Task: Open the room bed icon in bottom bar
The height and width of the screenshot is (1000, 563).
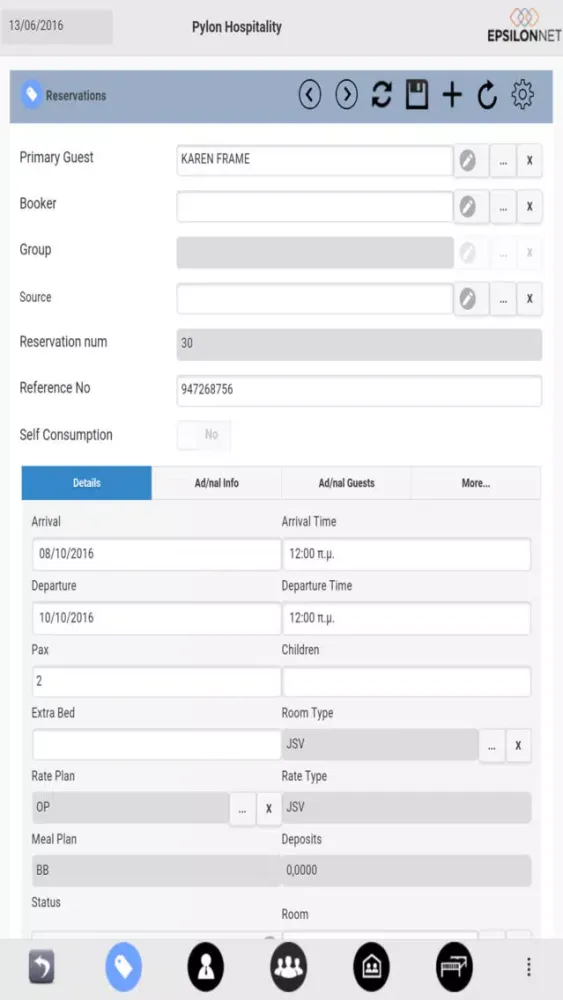Action: click(x=455, y=967)
